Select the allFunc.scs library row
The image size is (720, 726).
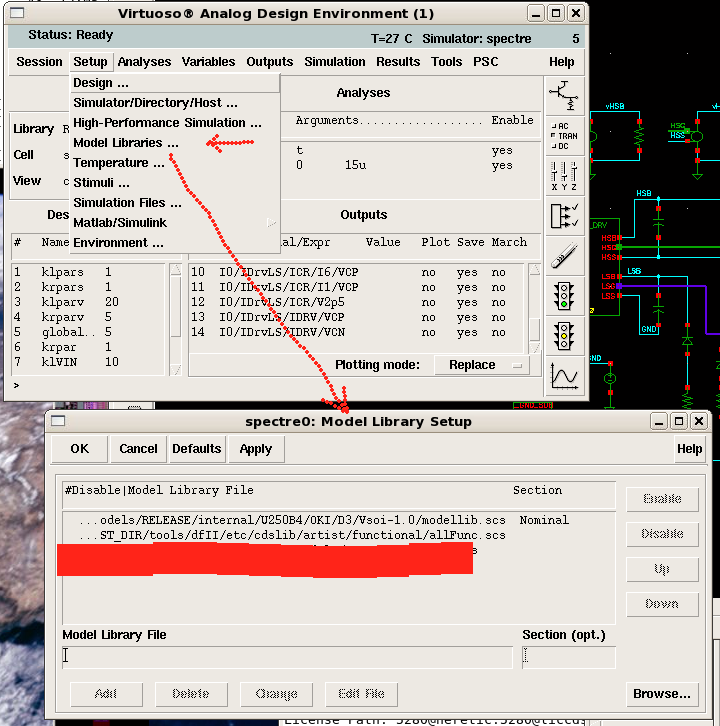(338, 535)
